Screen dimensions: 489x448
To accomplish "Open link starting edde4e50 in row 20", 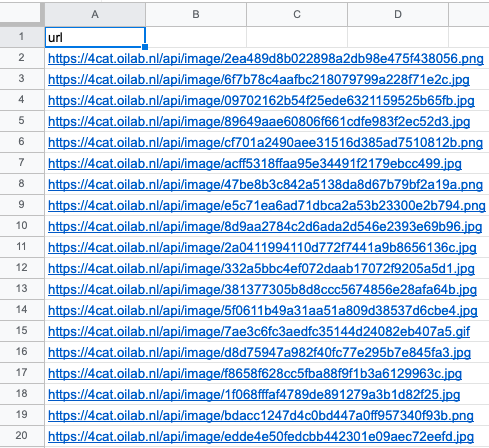I will coord(261,437).
